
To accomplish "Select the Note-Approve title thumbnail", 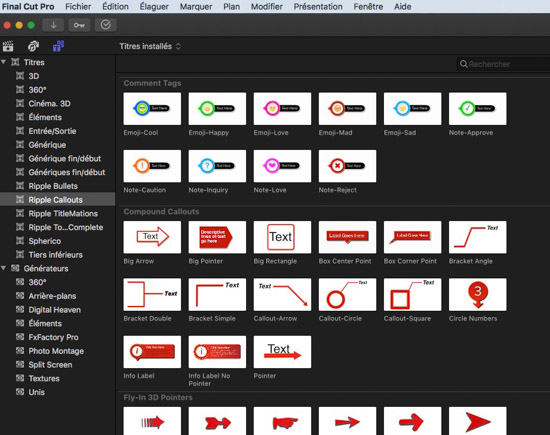I will tap(478, 109).
